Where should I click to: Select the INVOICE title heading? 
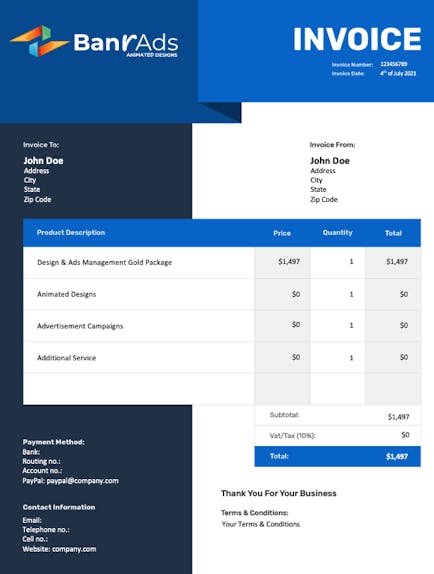click(357, 39)
